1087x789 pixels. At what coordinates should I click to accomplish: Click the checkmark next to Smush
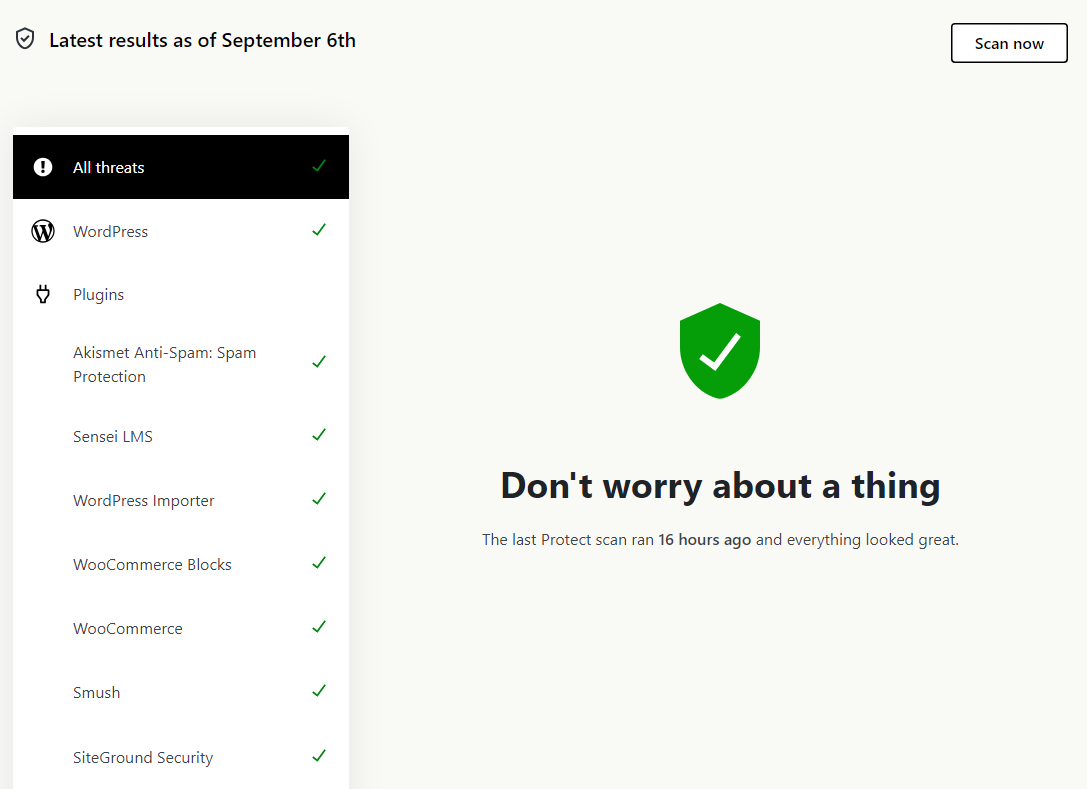tap(318, 690)
